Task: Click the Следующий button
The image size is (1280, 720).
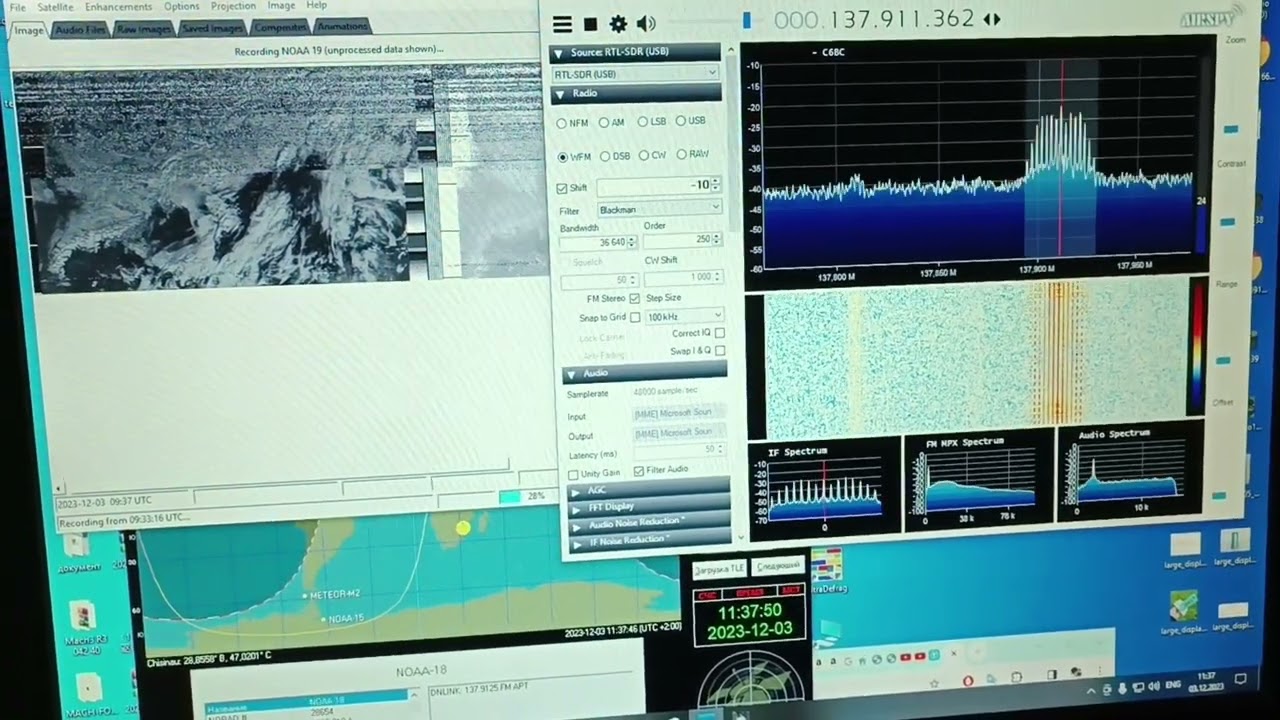Action: tap(777, 566)
